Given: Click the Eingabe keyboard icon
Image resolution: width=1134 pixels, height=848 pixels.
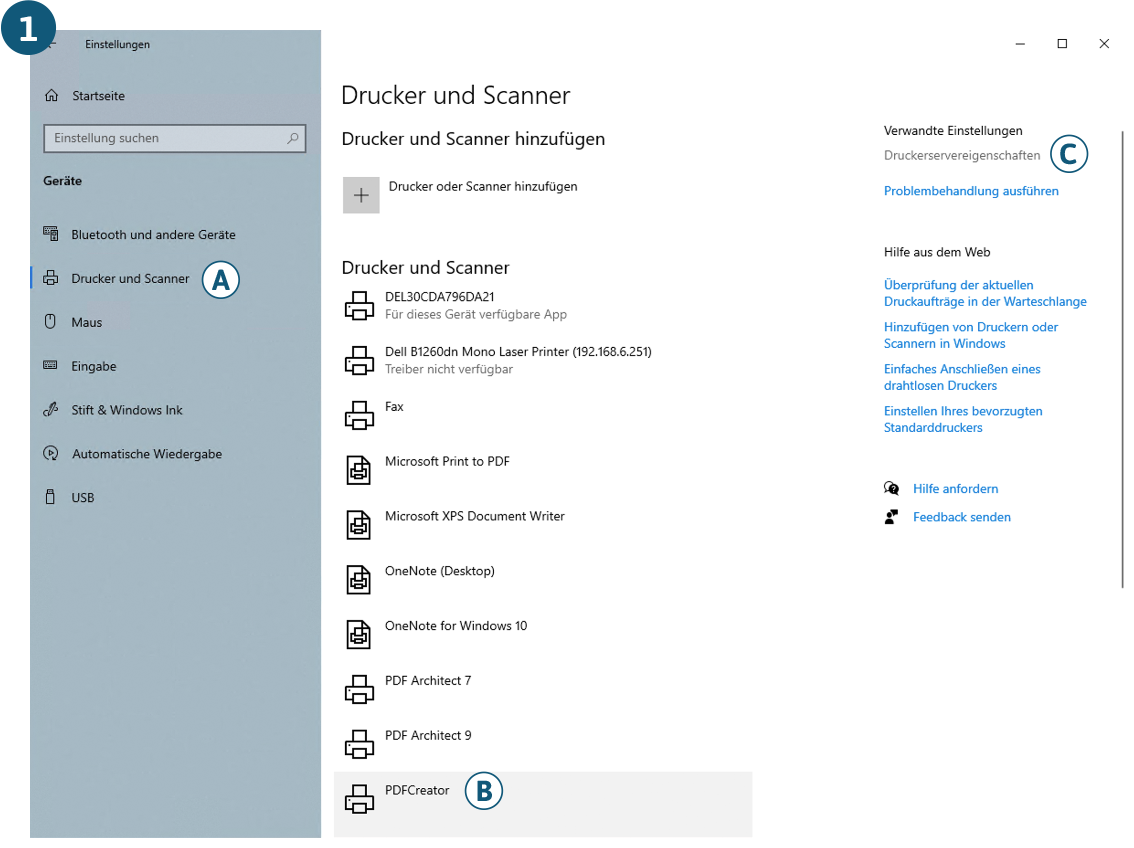Looking at the screenshot, I should 50,365.
